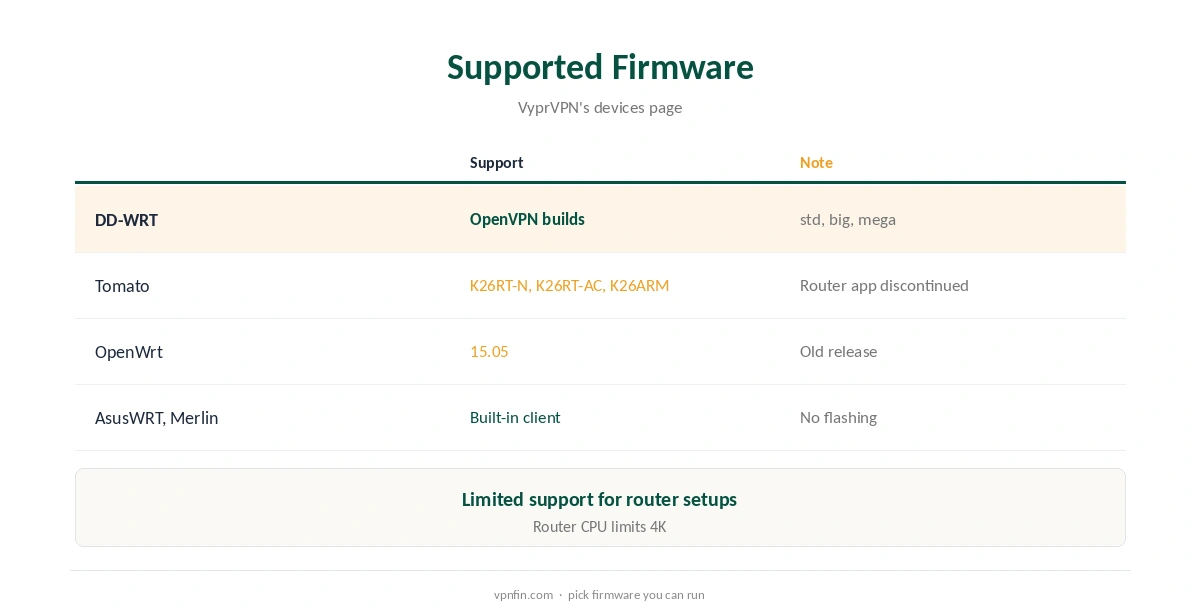Image resolution: width=1200 pixels, height=614 pixels.
Task: Click the note 'std, big, mega'
Action: [x=847, y=219]
